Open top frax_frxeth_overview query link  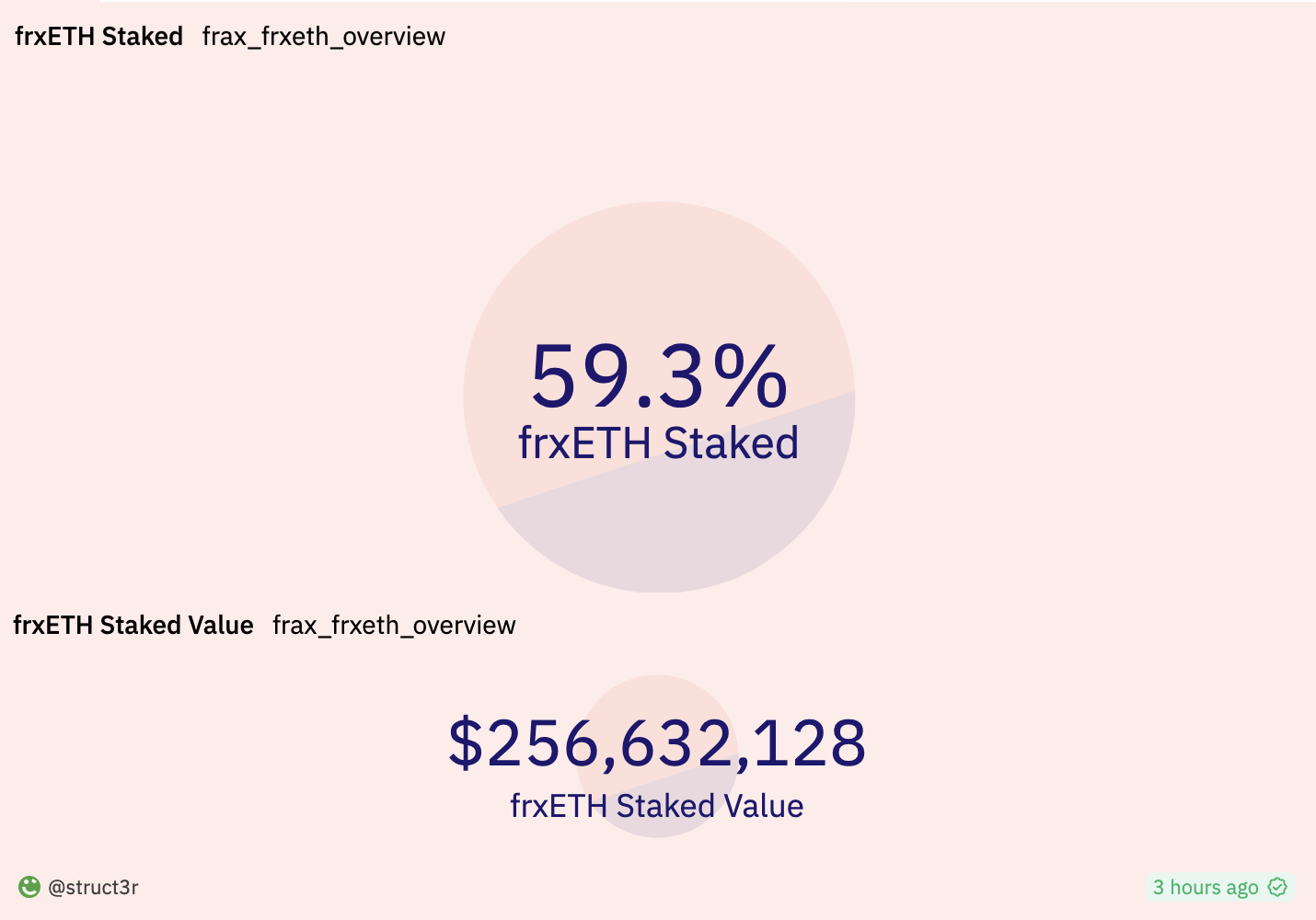[323, 37]
